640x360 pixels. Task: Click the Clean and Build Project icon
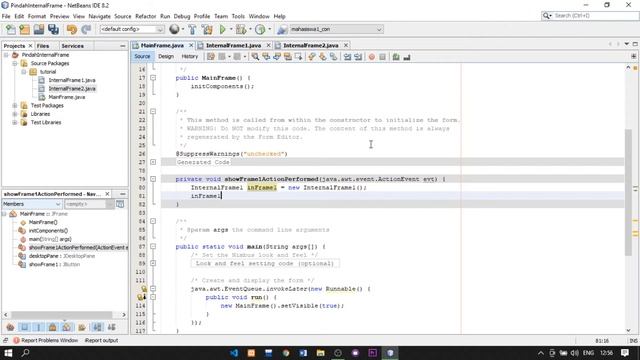coord(207,29)
